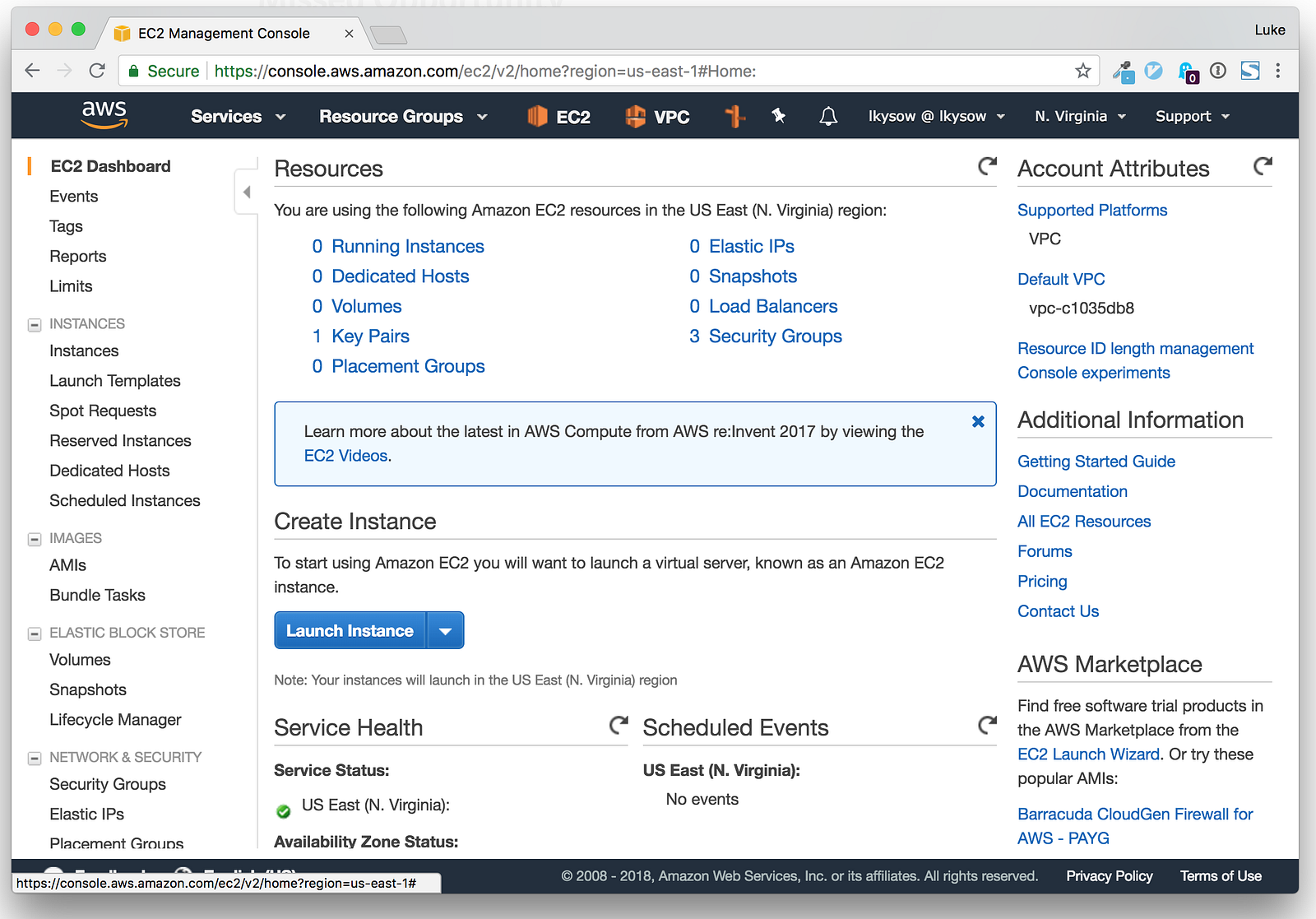Go back with browser back arrow
1316x919 pixels.
click(32, 71)
